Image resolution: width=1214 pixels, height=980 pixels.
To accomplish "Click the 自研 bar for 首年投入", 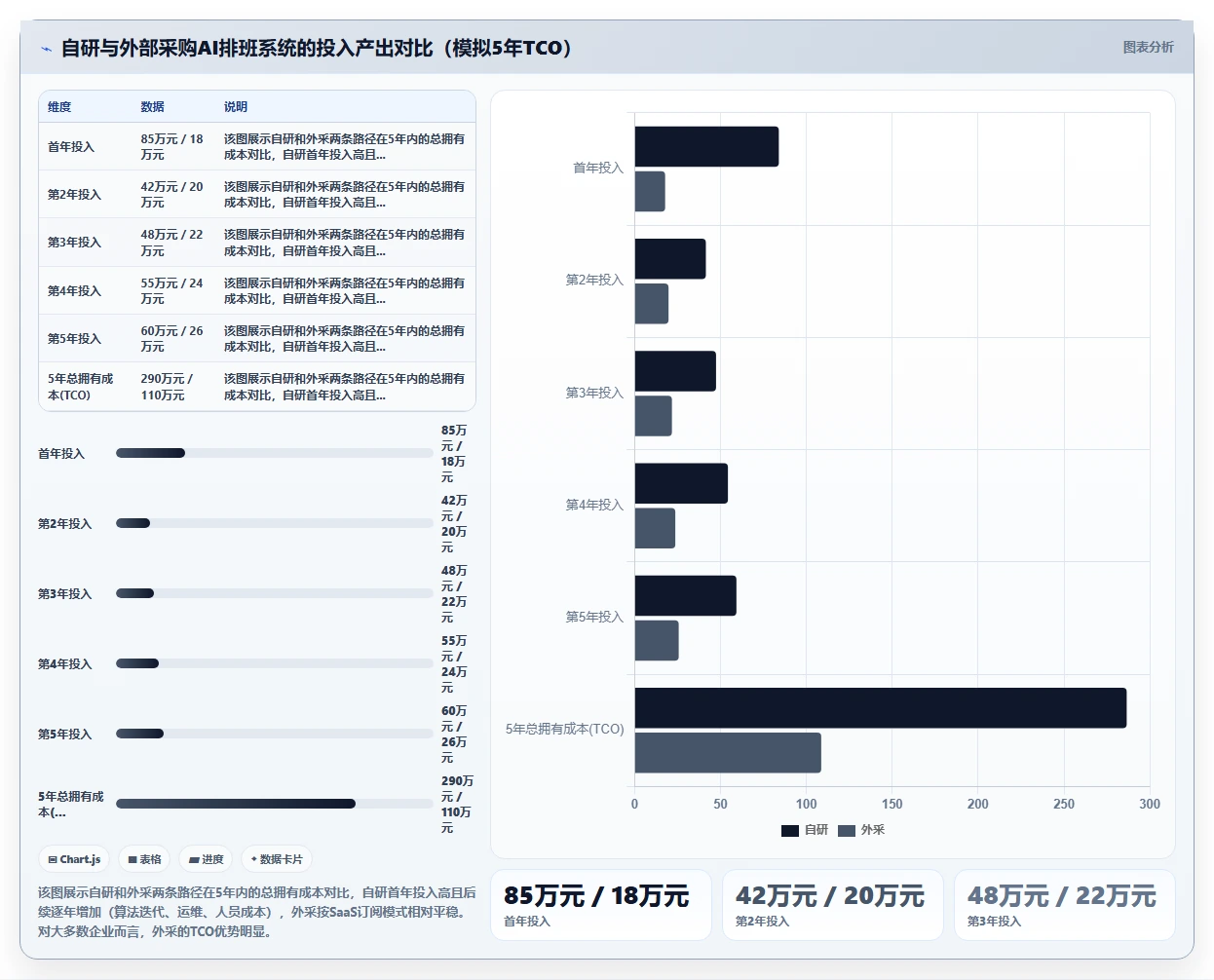I will pos(706,146).
